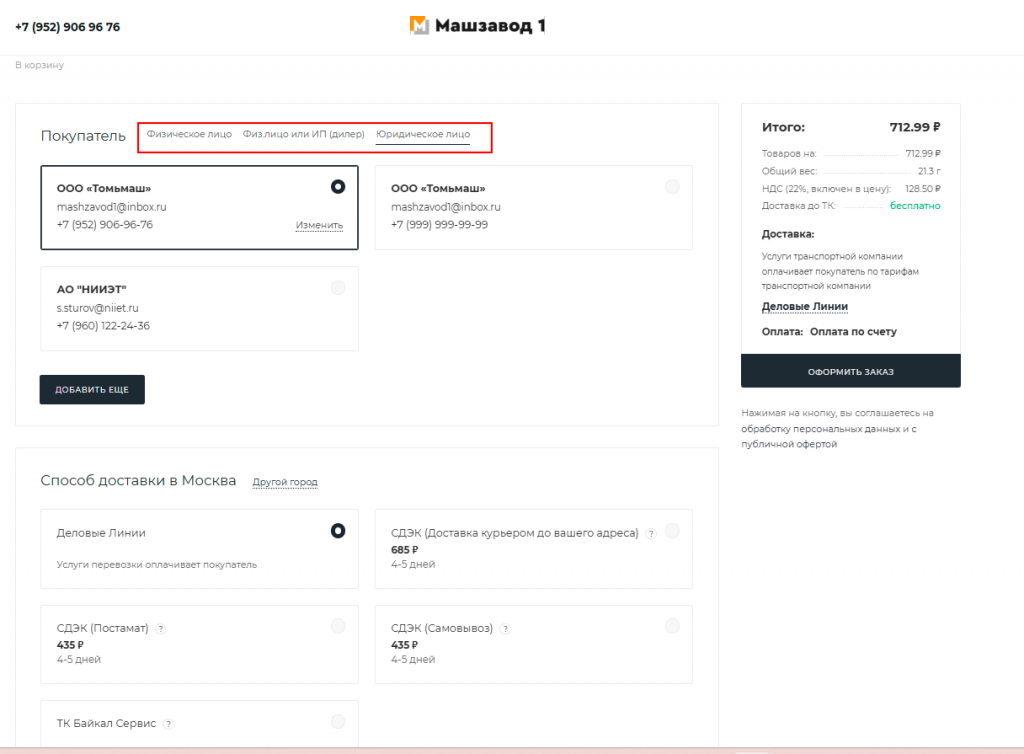The image size is (1024, 754).
Task: Pick СДЭК (Постамат) delivery radio button
Action: pyautogui.click(x=338, y=626)
